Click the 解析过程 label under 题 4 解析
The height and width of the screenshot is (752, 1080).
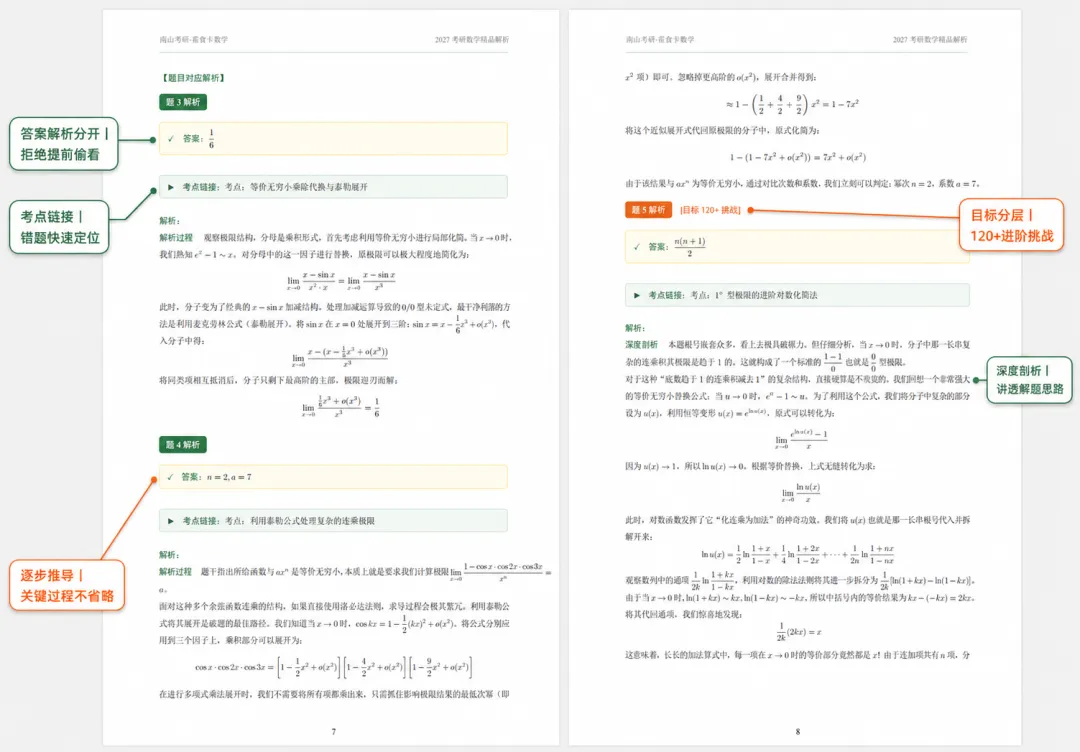click(x=176, y=572)
